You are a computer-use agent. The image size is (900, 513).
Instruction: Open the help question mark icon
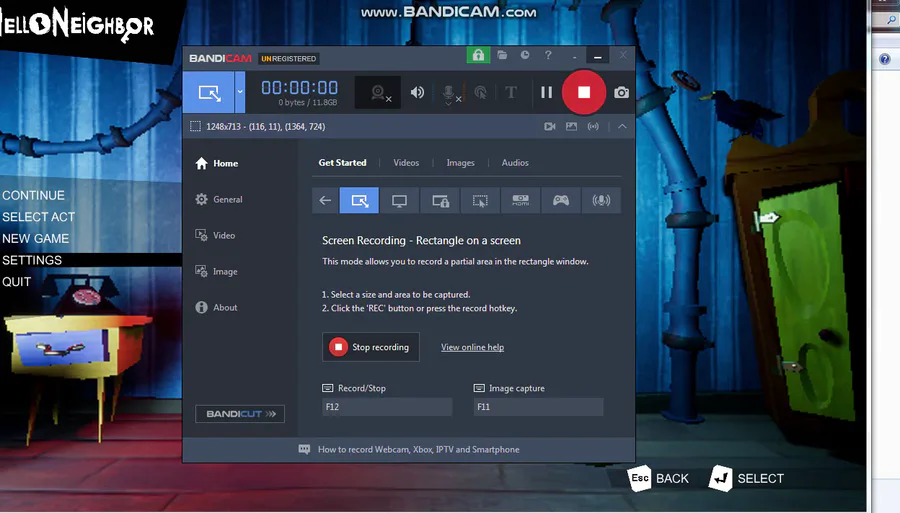tap(548, 55)
